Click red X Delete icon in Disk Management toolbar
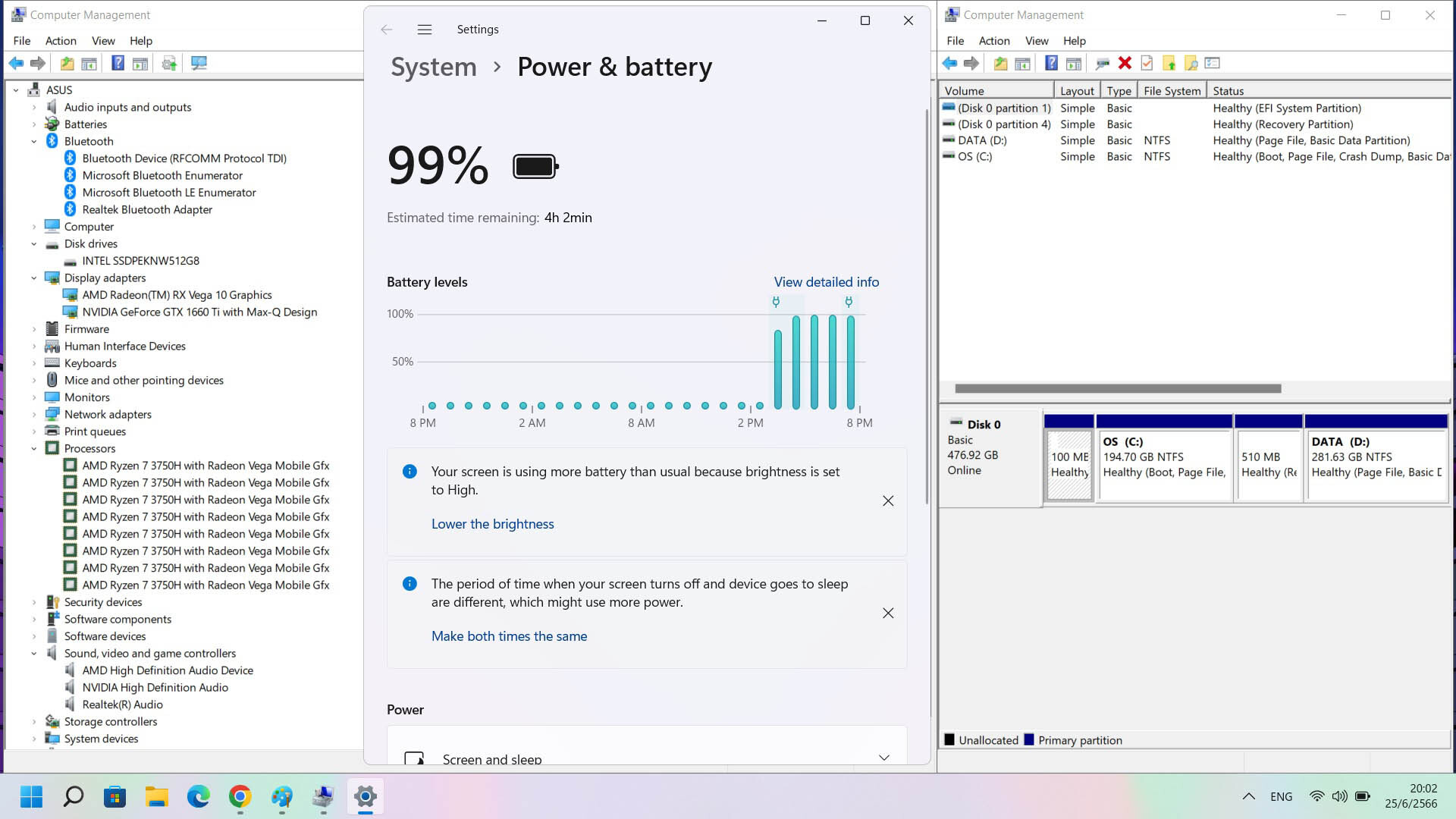1456x819 pixels. click(x=1125, y=64)
